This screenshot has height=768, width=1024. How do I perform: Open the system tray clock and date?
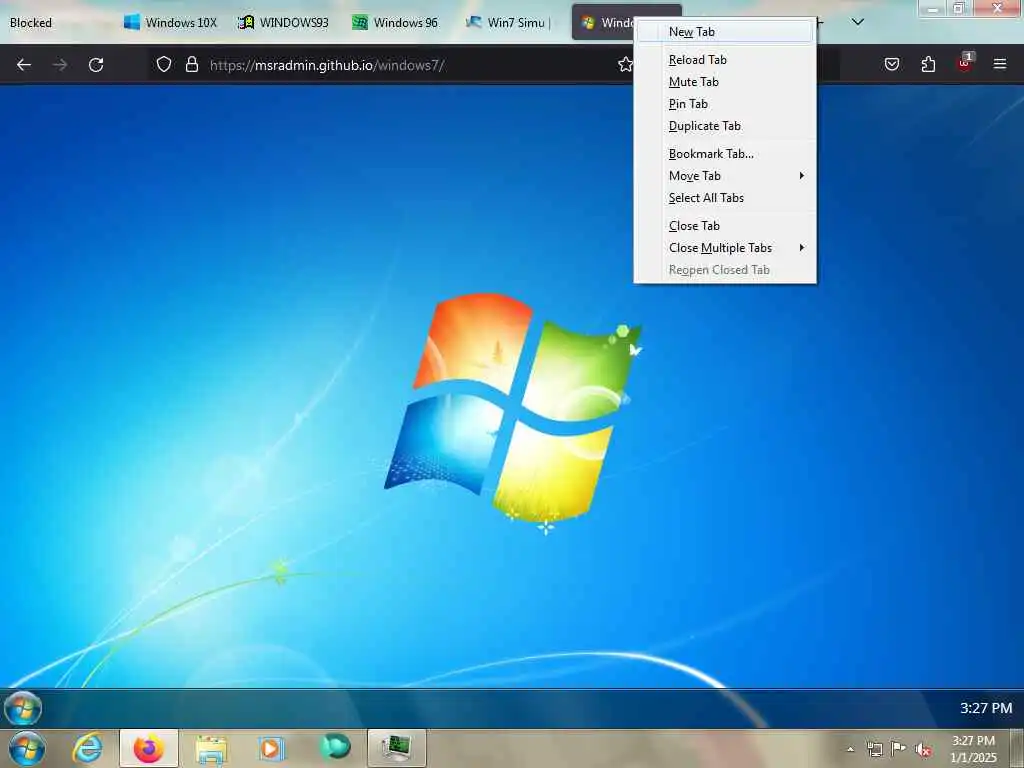(973, 749)
